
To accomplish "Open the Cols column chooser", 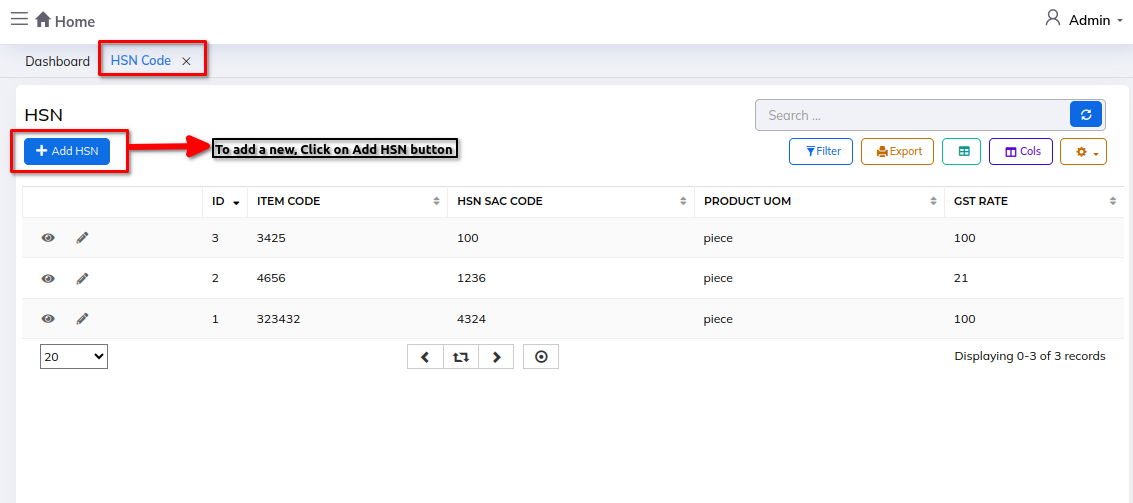I will 1021,152.
